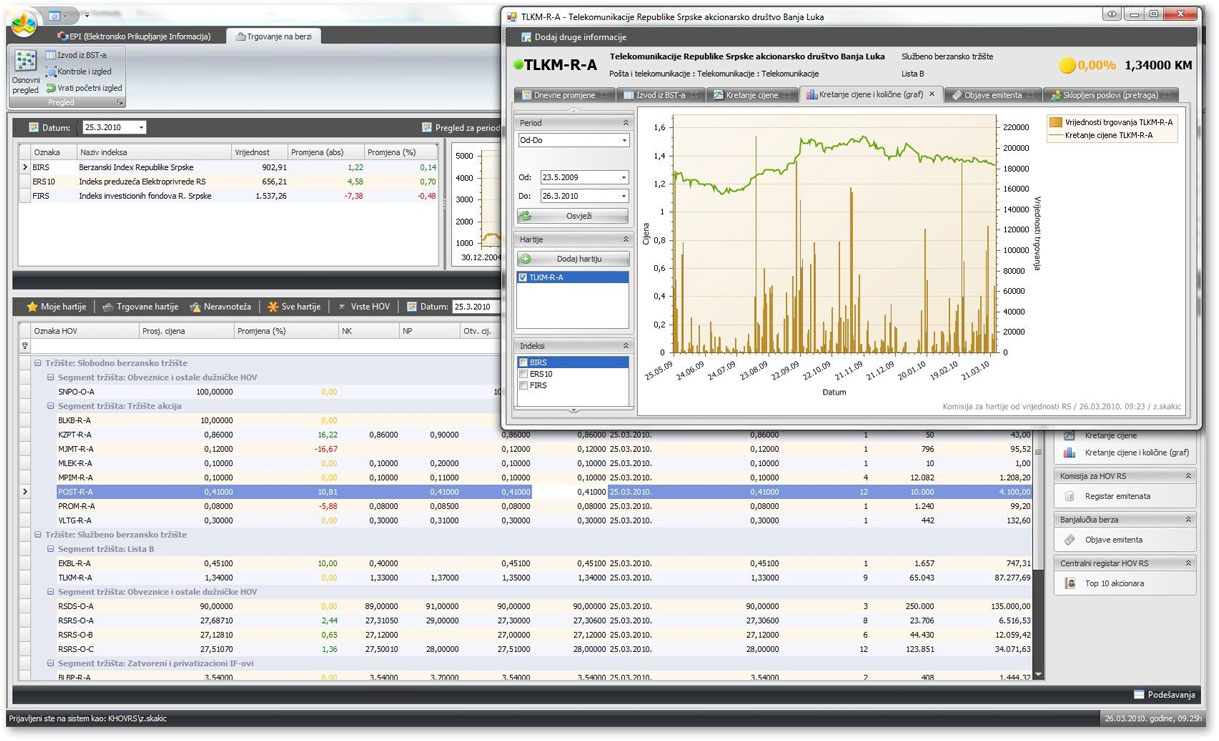1219x741 pixels.
Task: Enable the ERS10 index checkbox
Action: click(x=523, y=374)
